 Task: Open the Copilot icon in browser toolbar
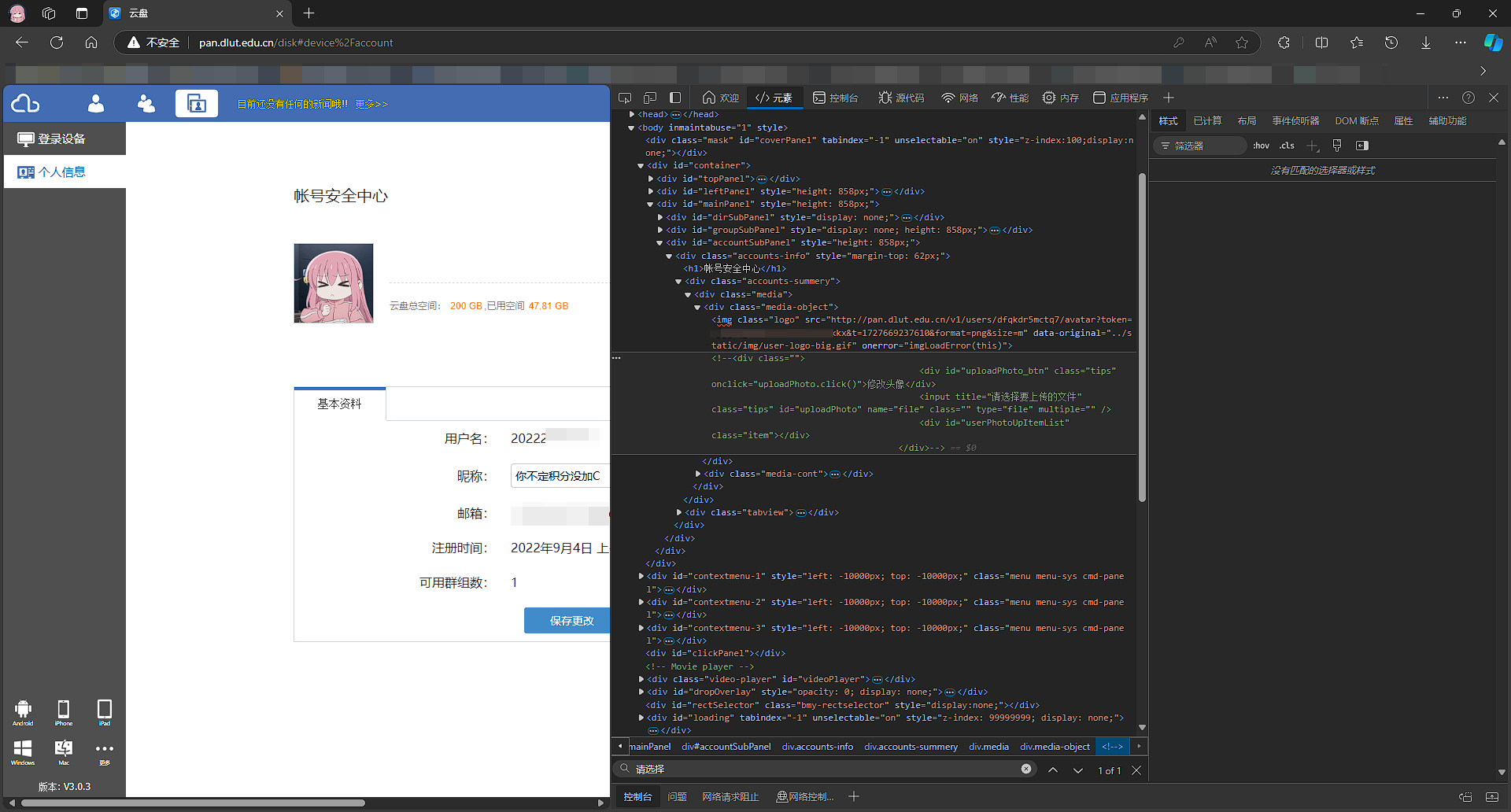1493,42
